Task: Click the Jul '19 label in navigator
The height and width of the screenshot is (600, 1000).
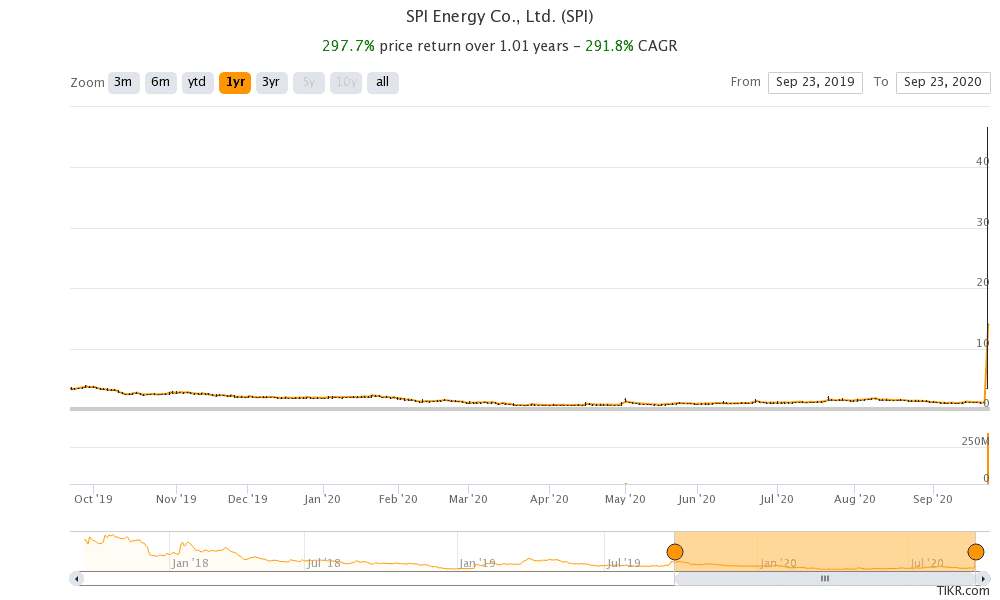Action: [x=624, y=563]
